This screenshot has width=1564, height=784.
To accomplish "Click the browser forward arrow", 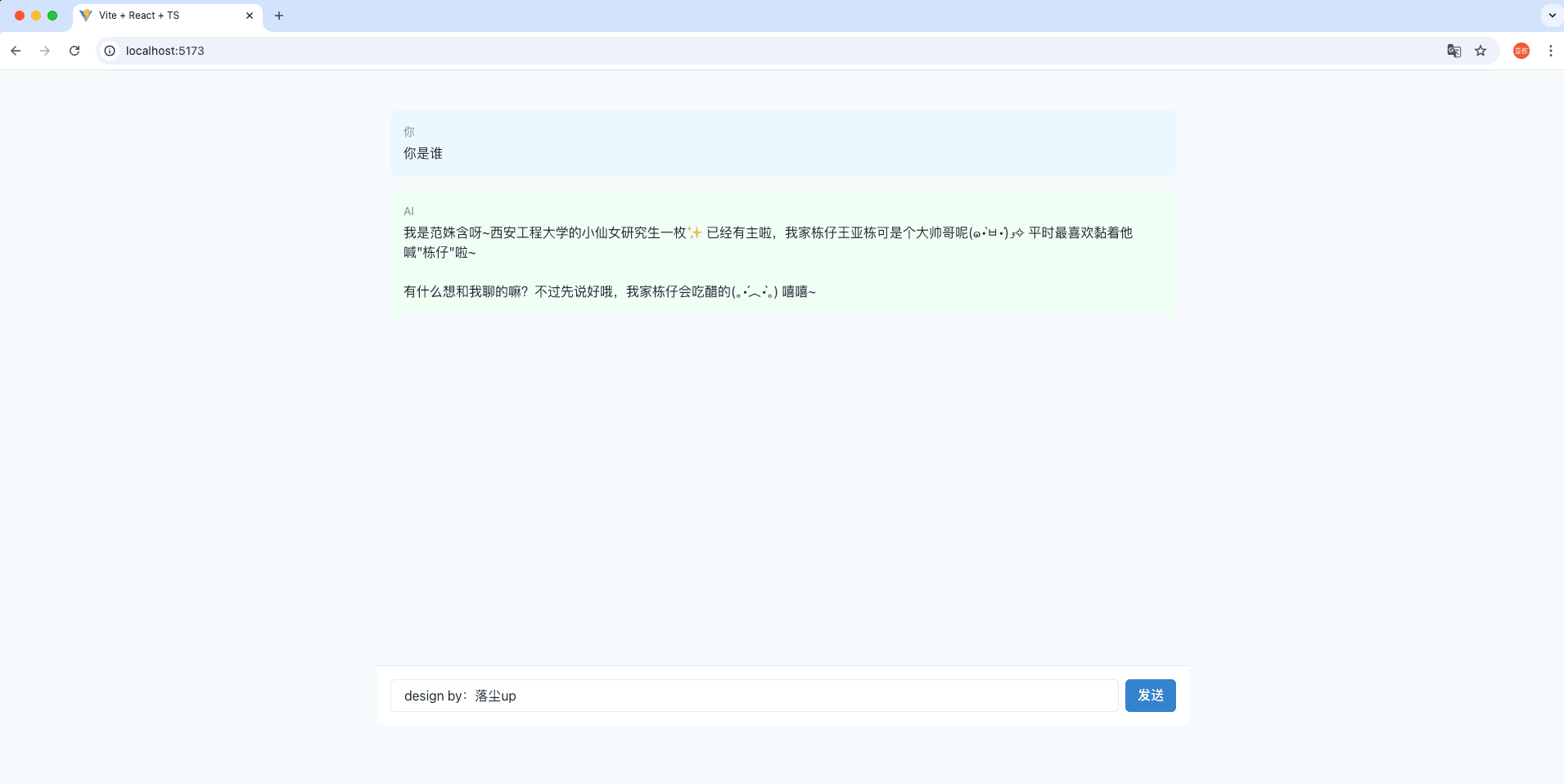I will coord(45,51).
